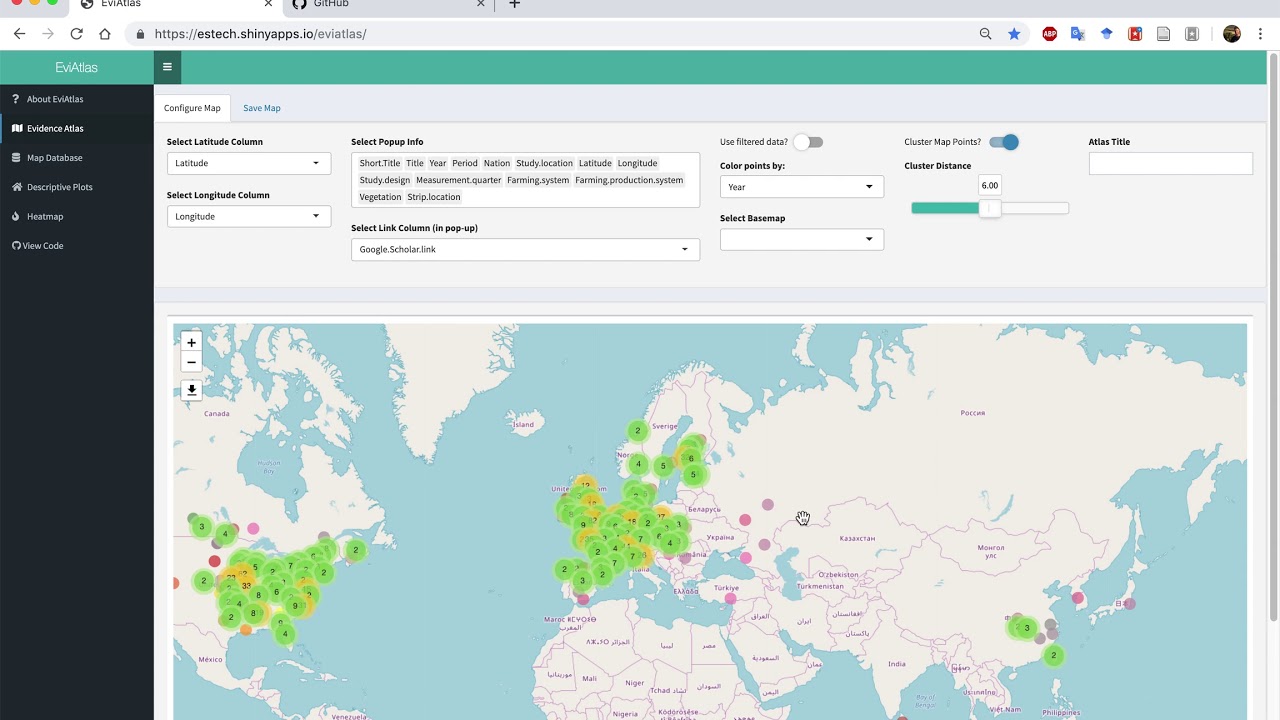1280x720 pixels.
Task: Open Heatmap in sidebar
Action: click(77, 216)
